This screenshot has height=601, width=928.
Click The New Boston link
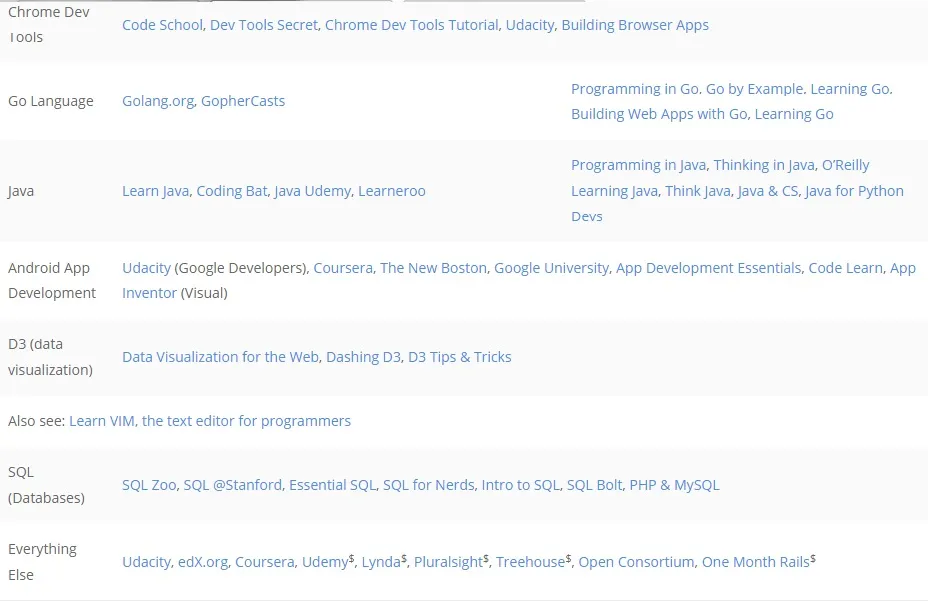tap(433, 268)
